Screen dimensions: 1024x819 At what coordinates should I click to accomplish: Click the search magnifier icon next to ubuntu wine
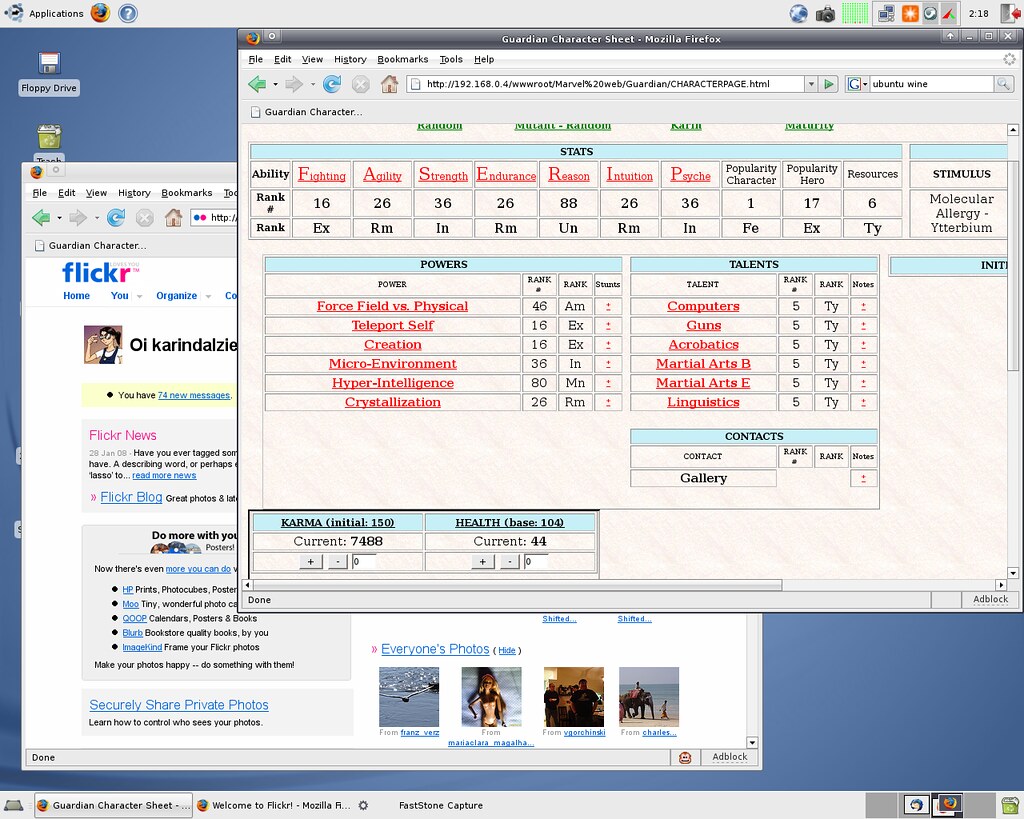[x=1003, y=84]
